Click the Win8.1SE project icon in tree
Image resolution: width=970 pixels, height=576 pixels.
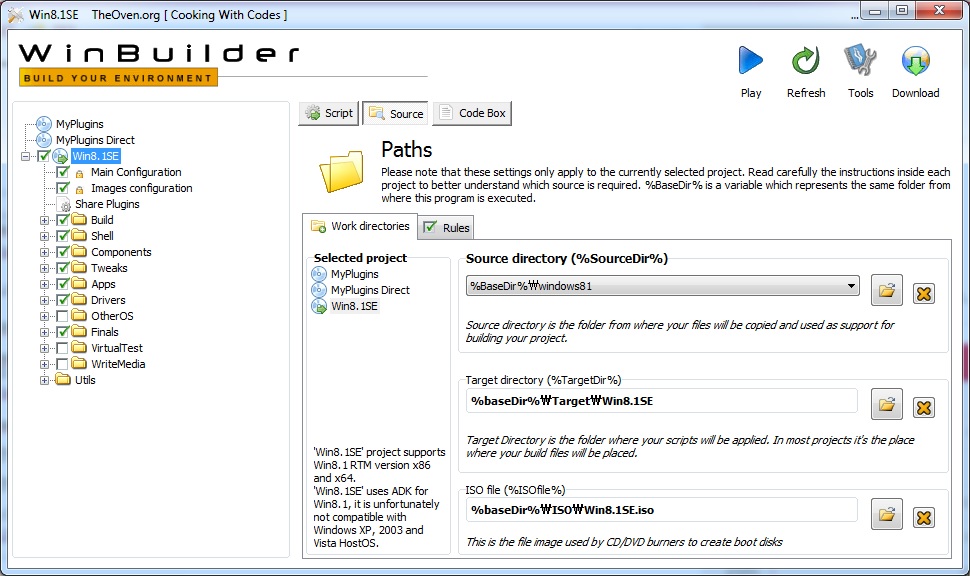60,156
